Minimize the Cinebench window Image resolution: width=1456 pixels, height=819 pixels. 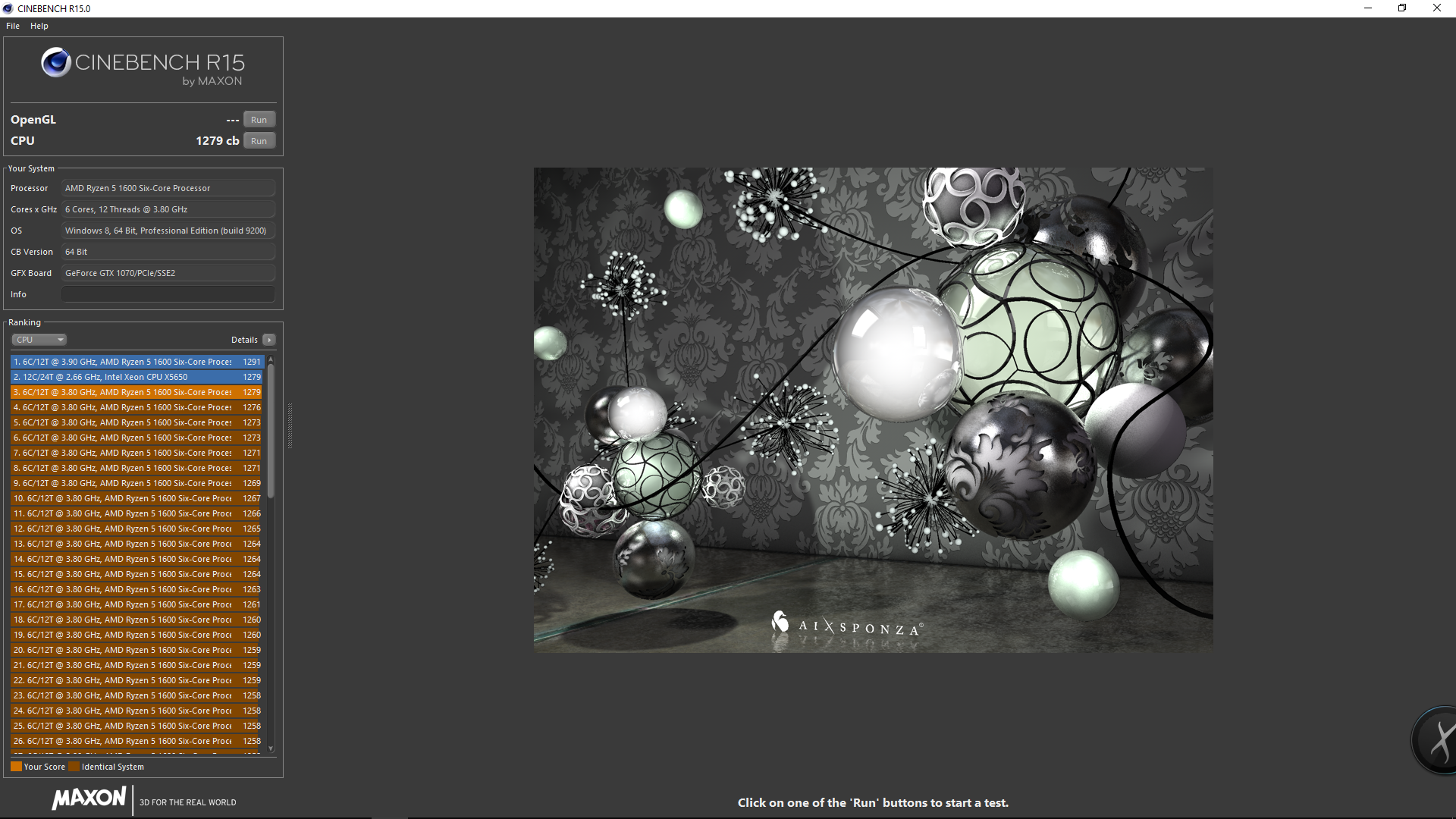tap(1368, 8)
